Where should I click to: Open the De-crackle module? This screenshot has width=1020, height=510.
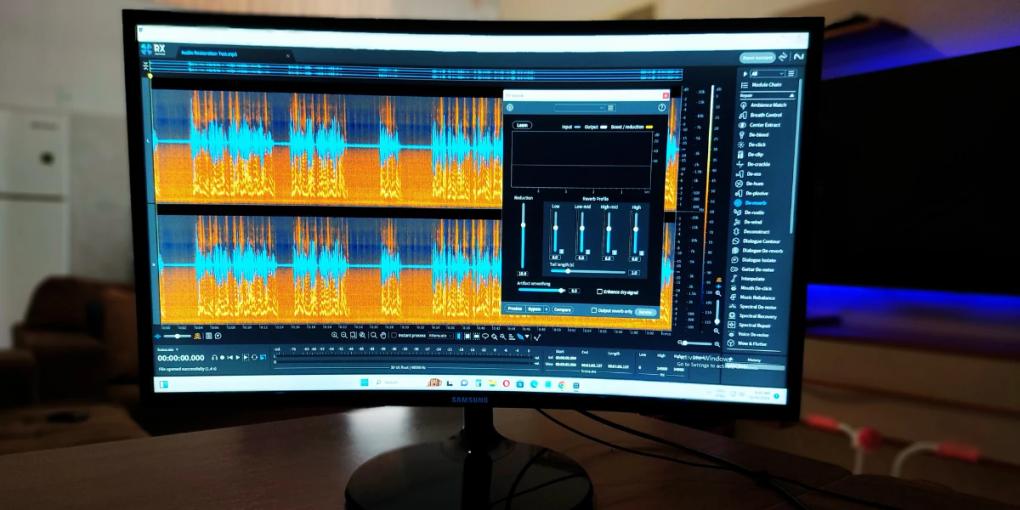[755, 164]
